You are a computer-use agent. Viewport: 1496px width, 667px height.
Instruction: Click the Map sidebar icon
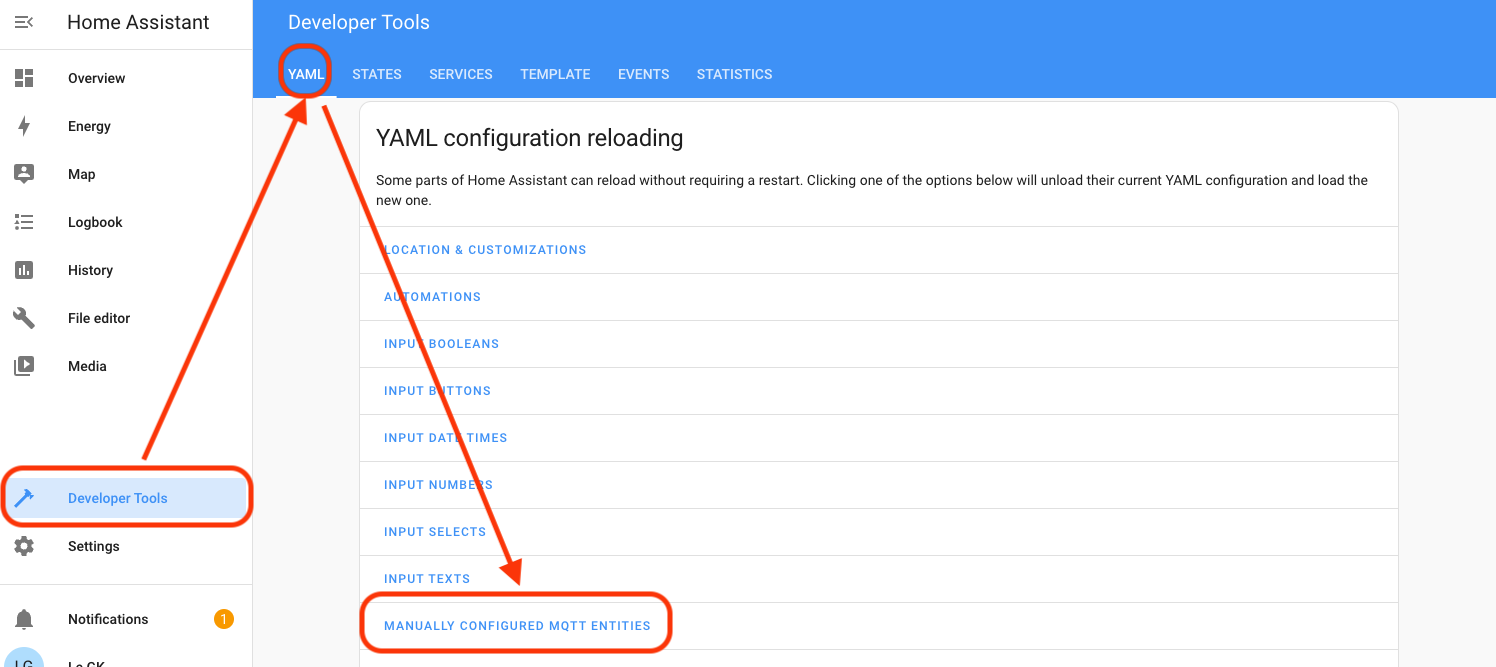24,174
